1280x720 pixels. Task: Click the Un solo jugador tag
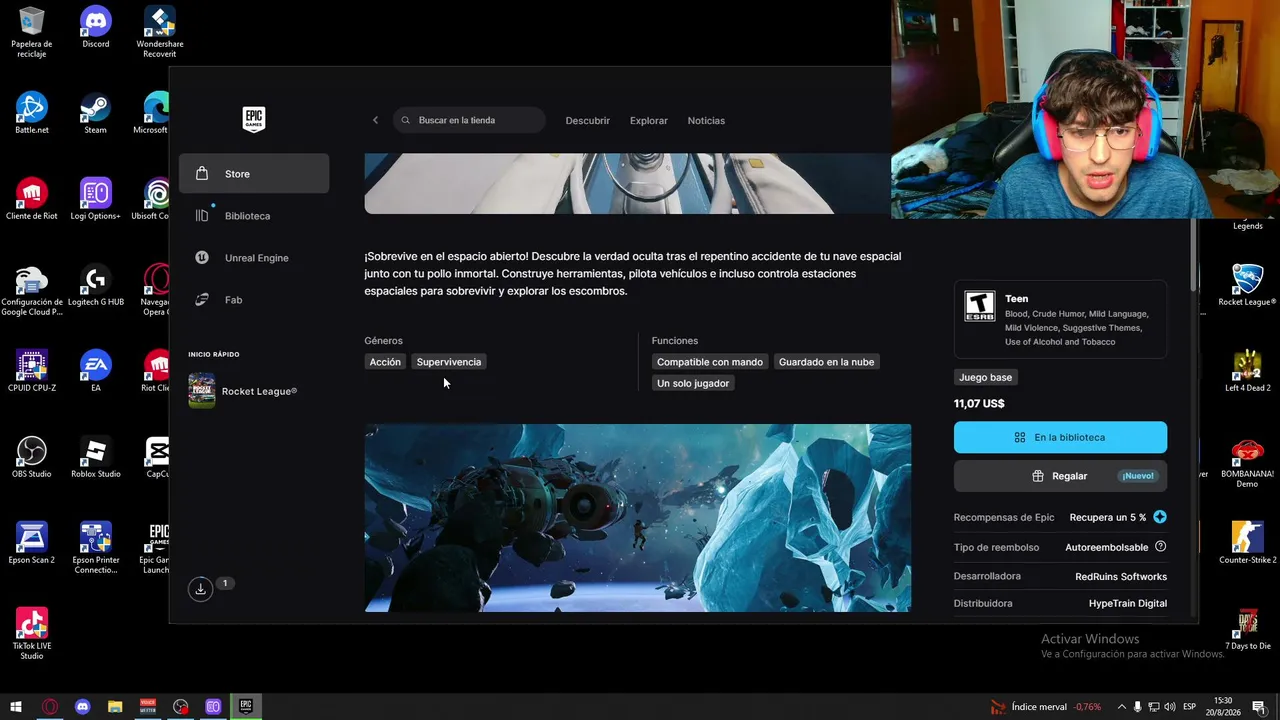coord(693,383)
